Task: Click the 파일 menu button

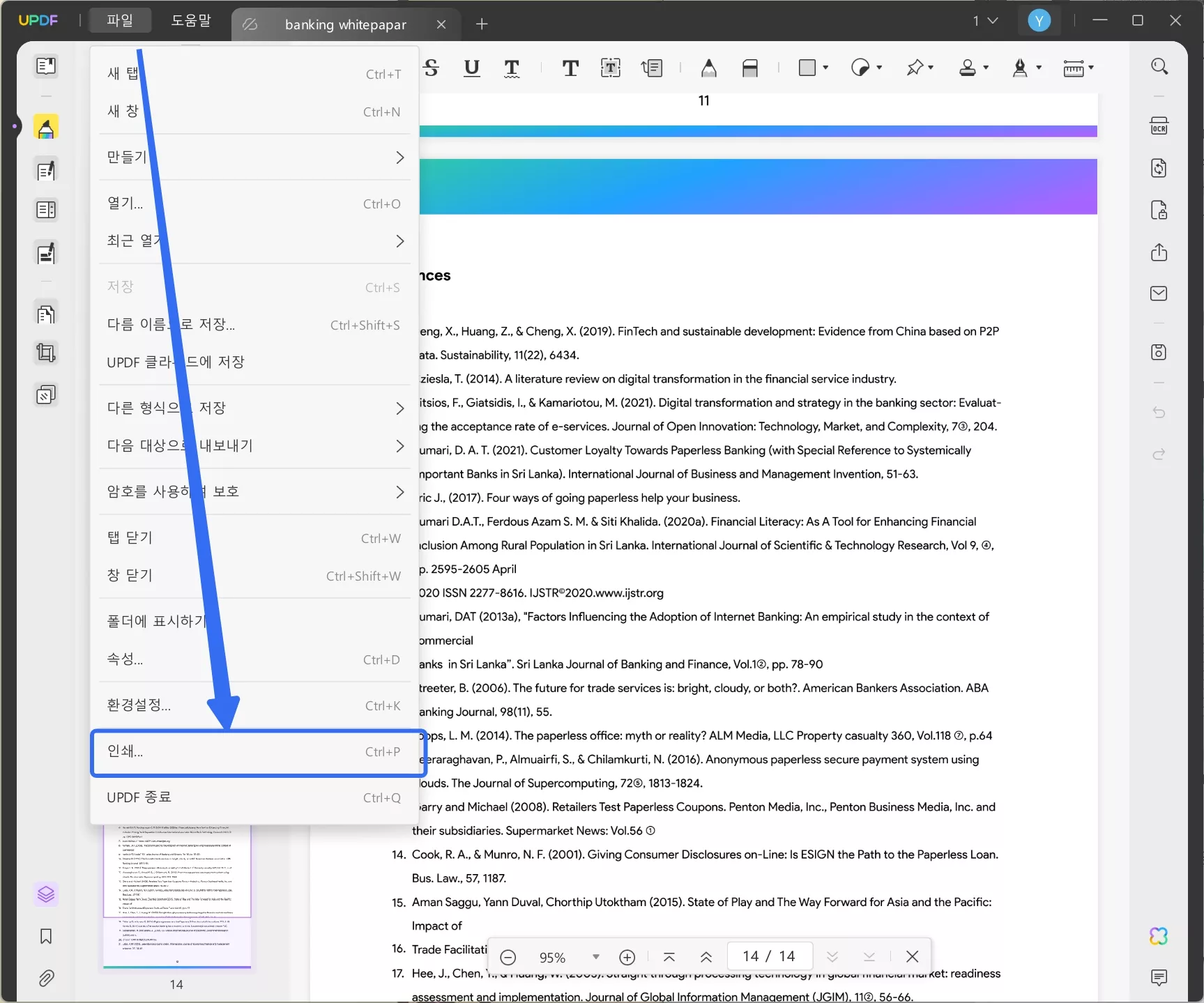Action: 120,21
